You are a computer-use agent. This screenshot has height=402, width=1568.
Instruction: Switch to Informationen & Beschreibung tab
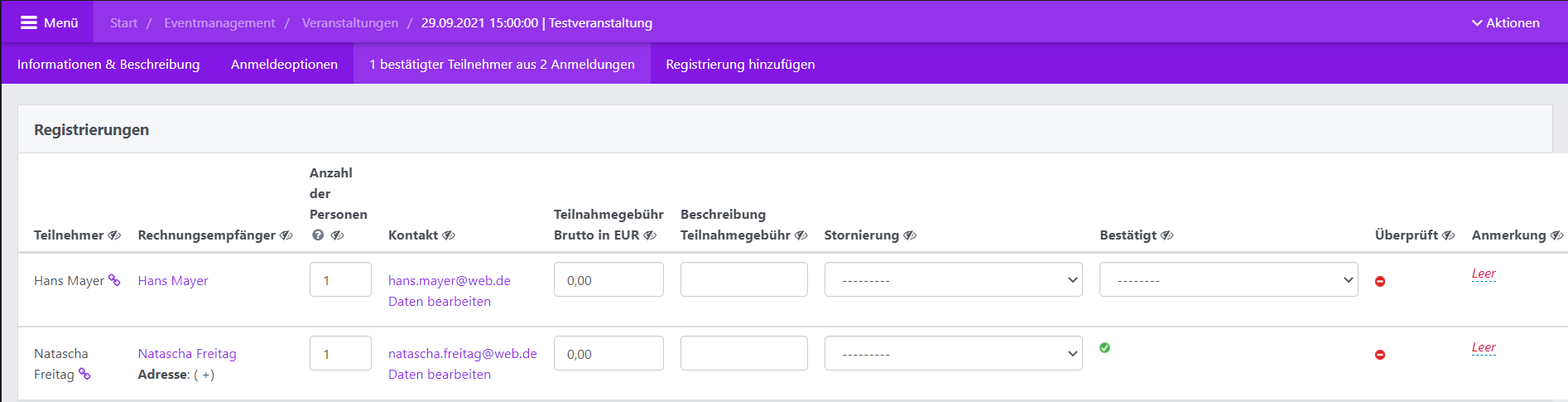[108, 64]
